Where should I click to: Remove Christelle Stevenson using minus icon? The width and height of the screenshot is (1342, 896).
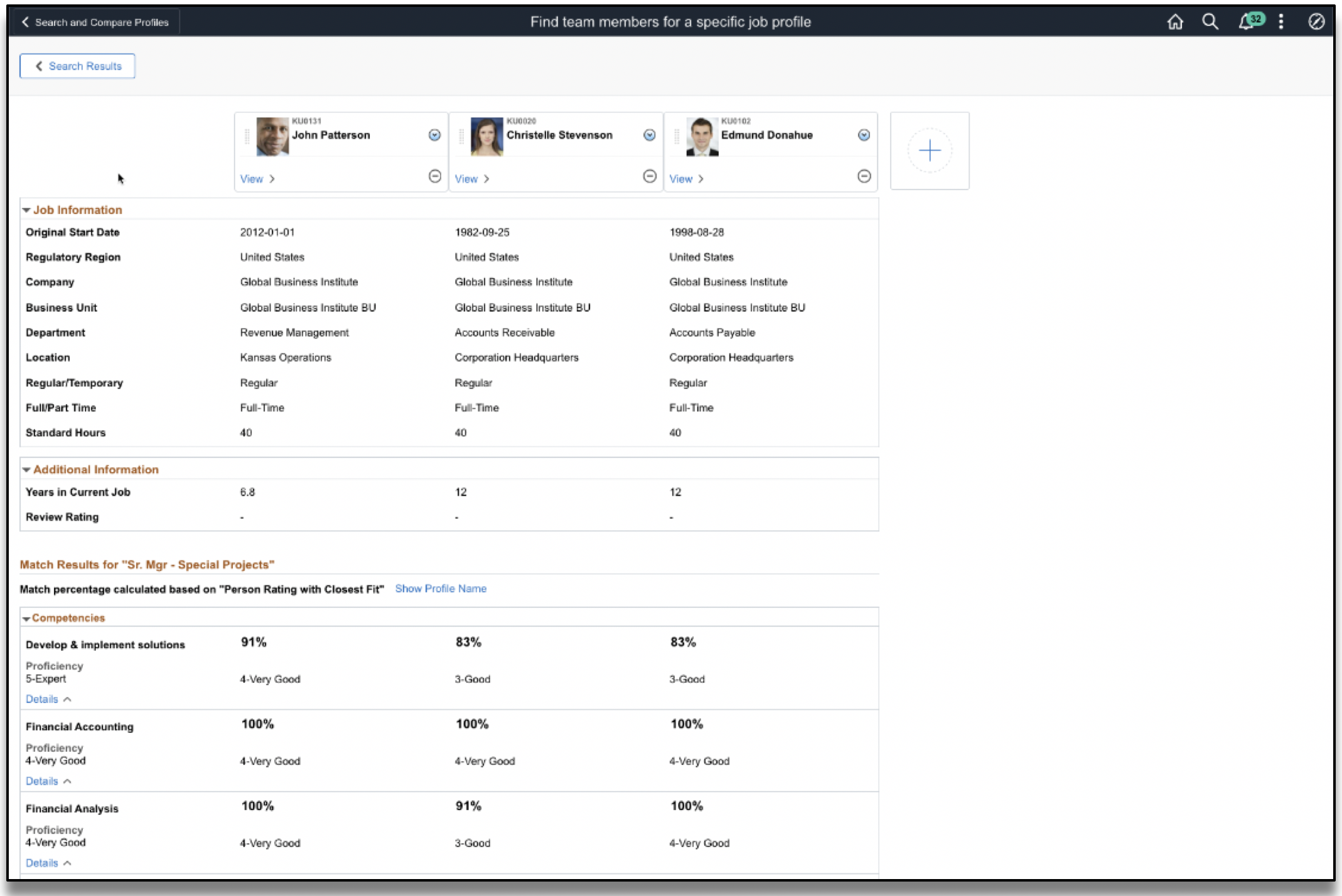pos(650,176)
